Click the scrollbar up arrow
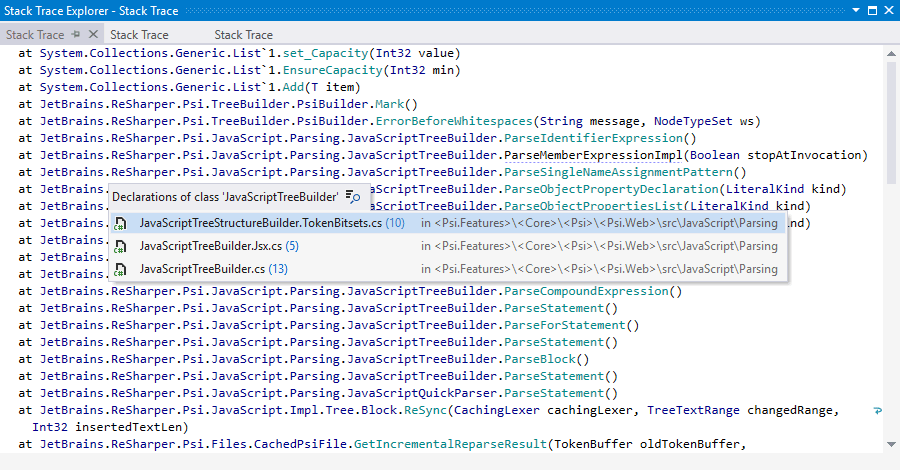The image size is (900, 470). [x=890, y=53]
